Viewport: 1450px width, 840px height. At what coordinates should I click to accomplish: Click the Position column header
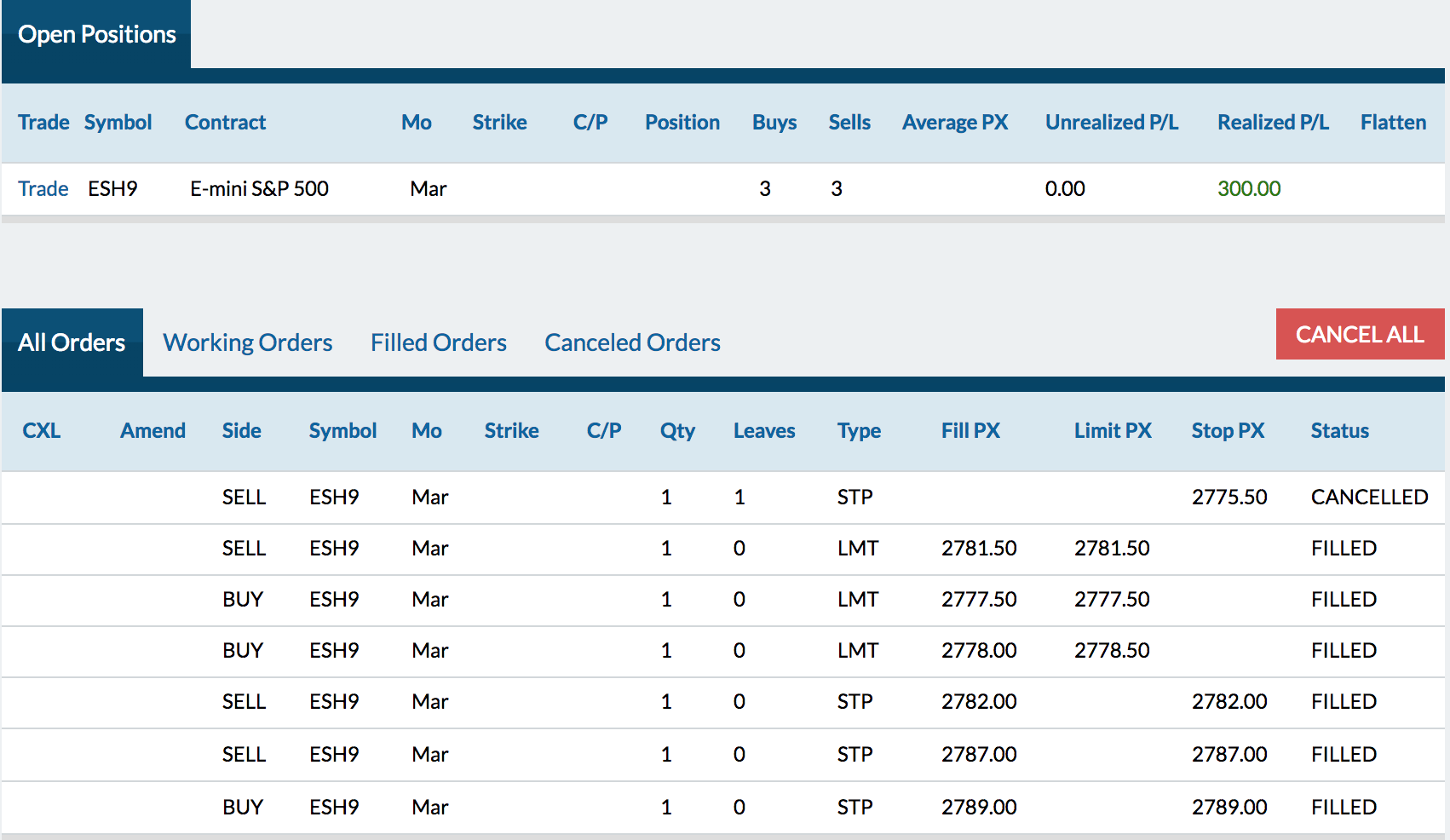pos(682,123)
